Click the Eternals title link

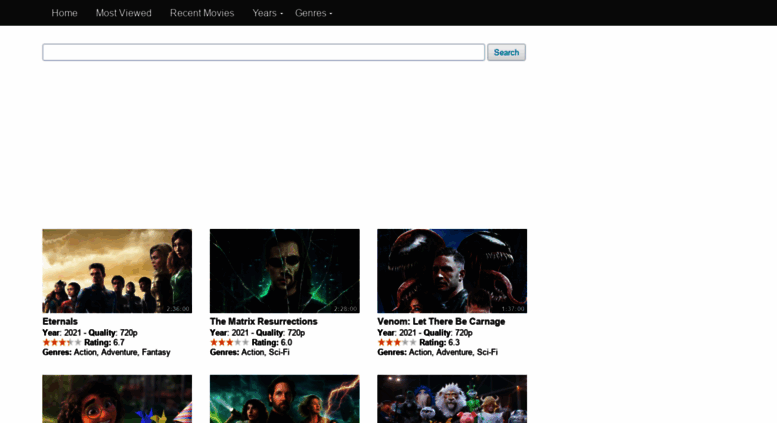coord(60,321)
